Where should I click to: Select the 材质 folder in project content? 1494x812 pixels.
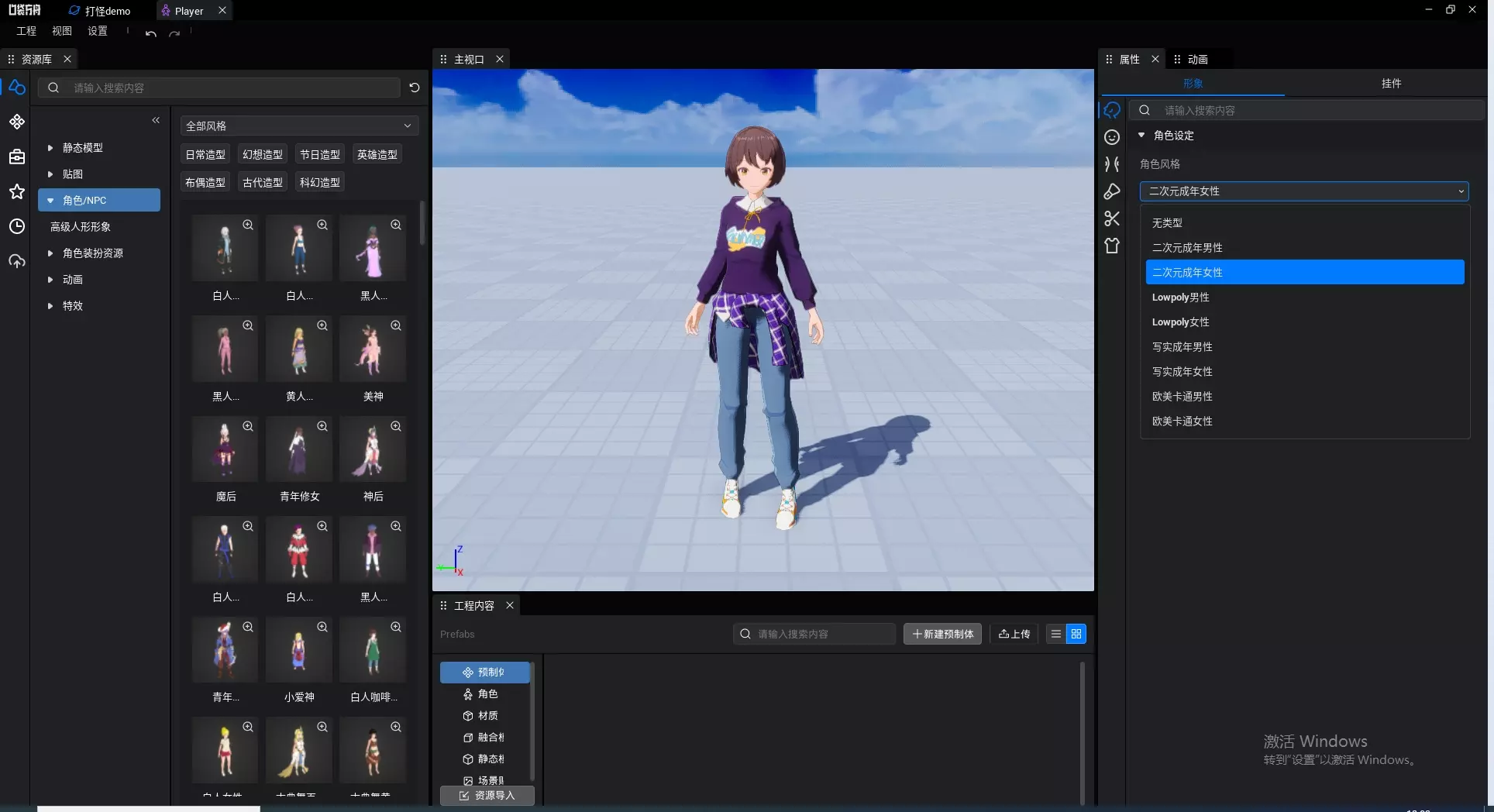[x=485, y=715]
